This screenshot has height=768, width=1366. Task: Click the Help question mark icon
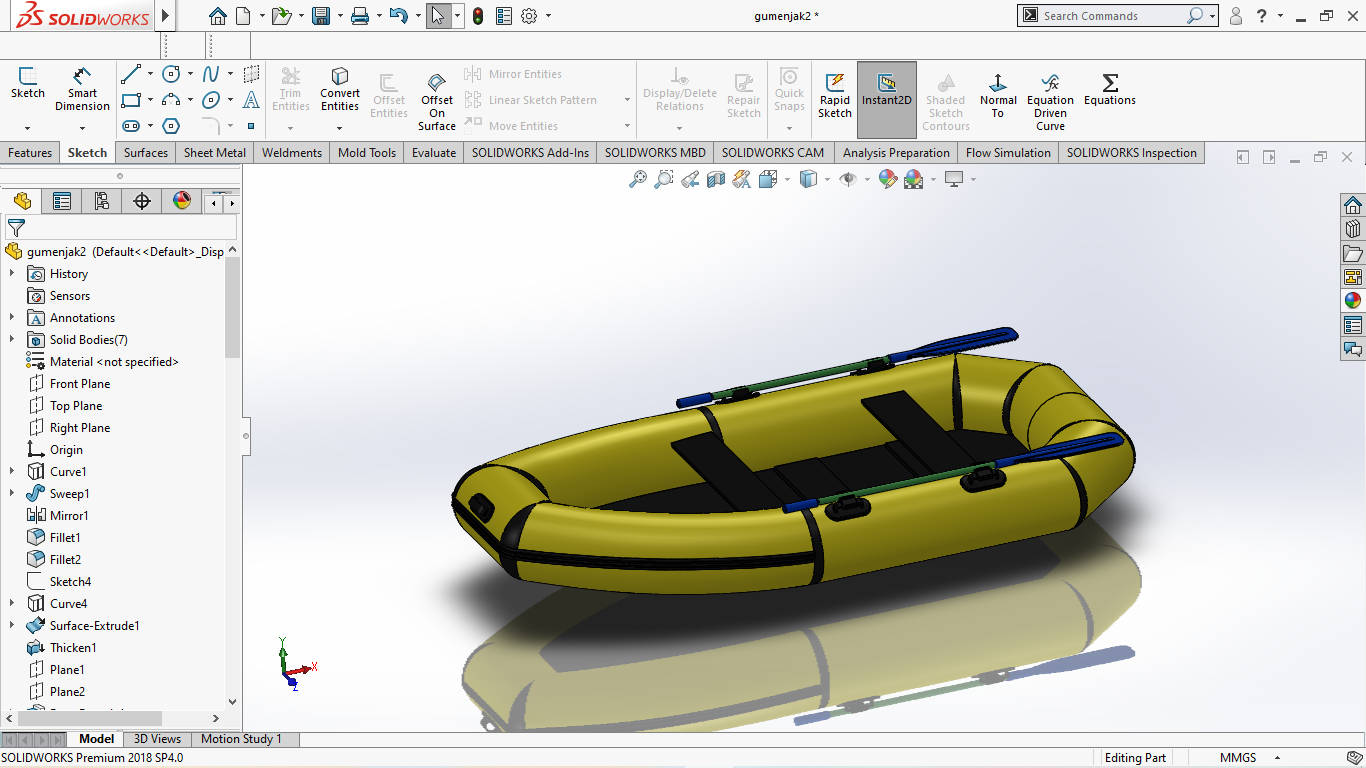click(x=1262, y=16)
